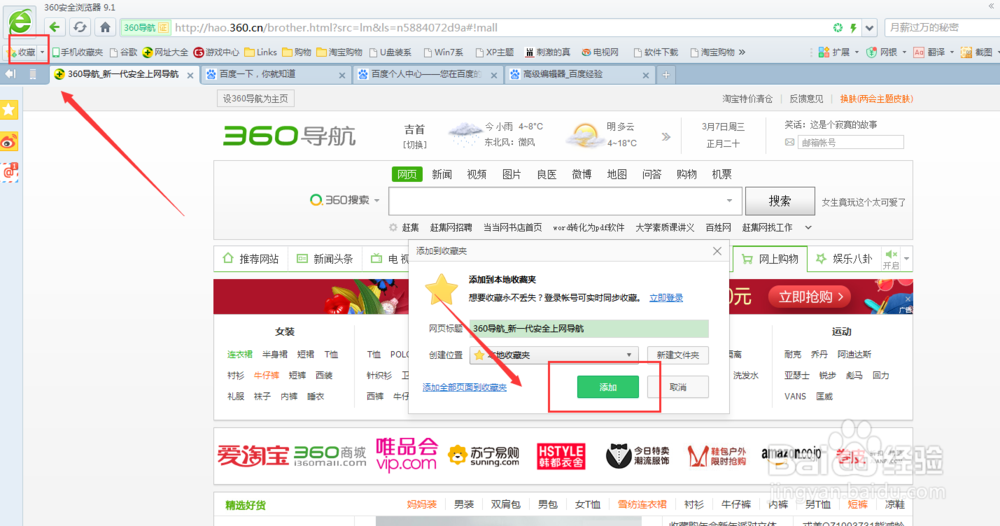Click the green lightning speed-mode icon
Viewport: 1000px width, 526px height.
(853, 27)
